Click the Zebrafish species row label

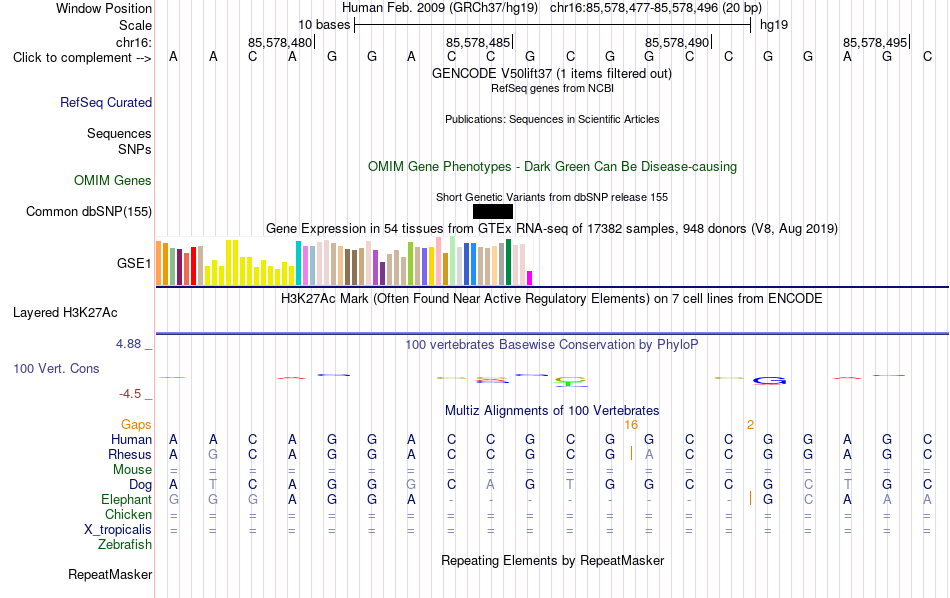(125, 545)
